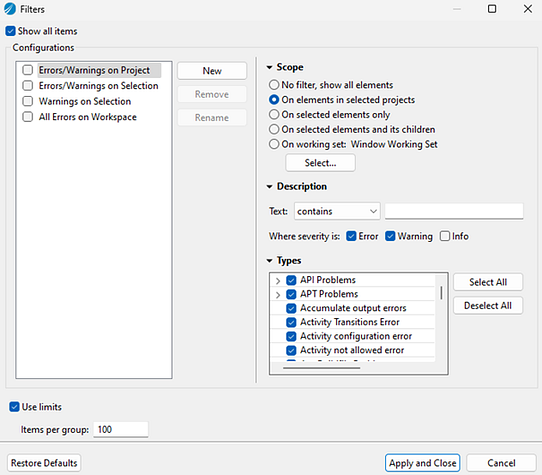Uncheck Activity not allowed error type

pyautogui.click(x=291, y=351)
